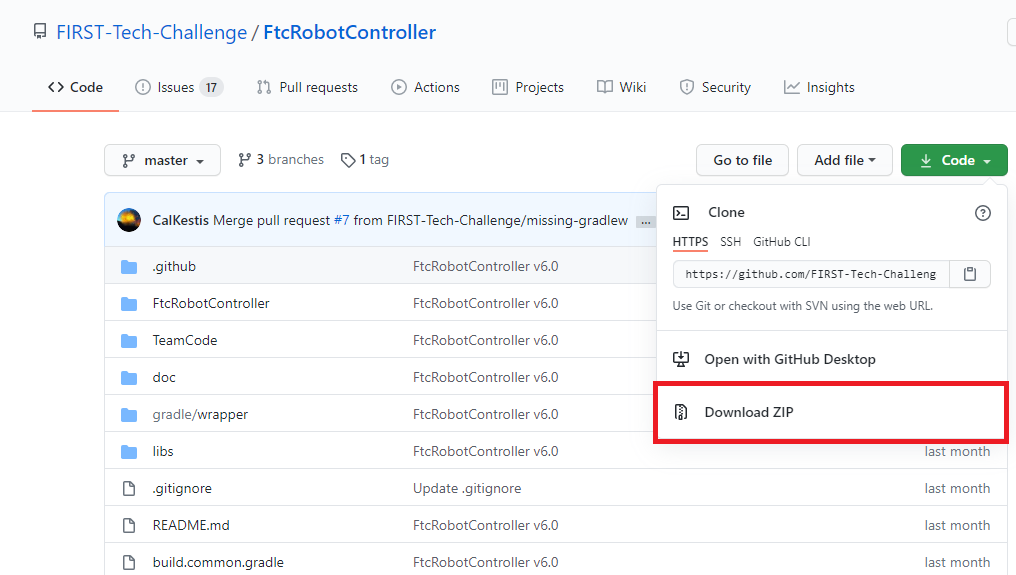This screenshot has width=1016, height=575.
Task: Expand the Add file dropdown
Action: (x=844, y=160)
